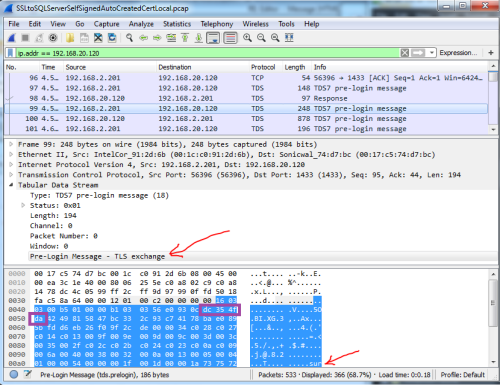500x385 pixels.
Task: Expand the Status: 0x01 node
Action: pos(23,205)
